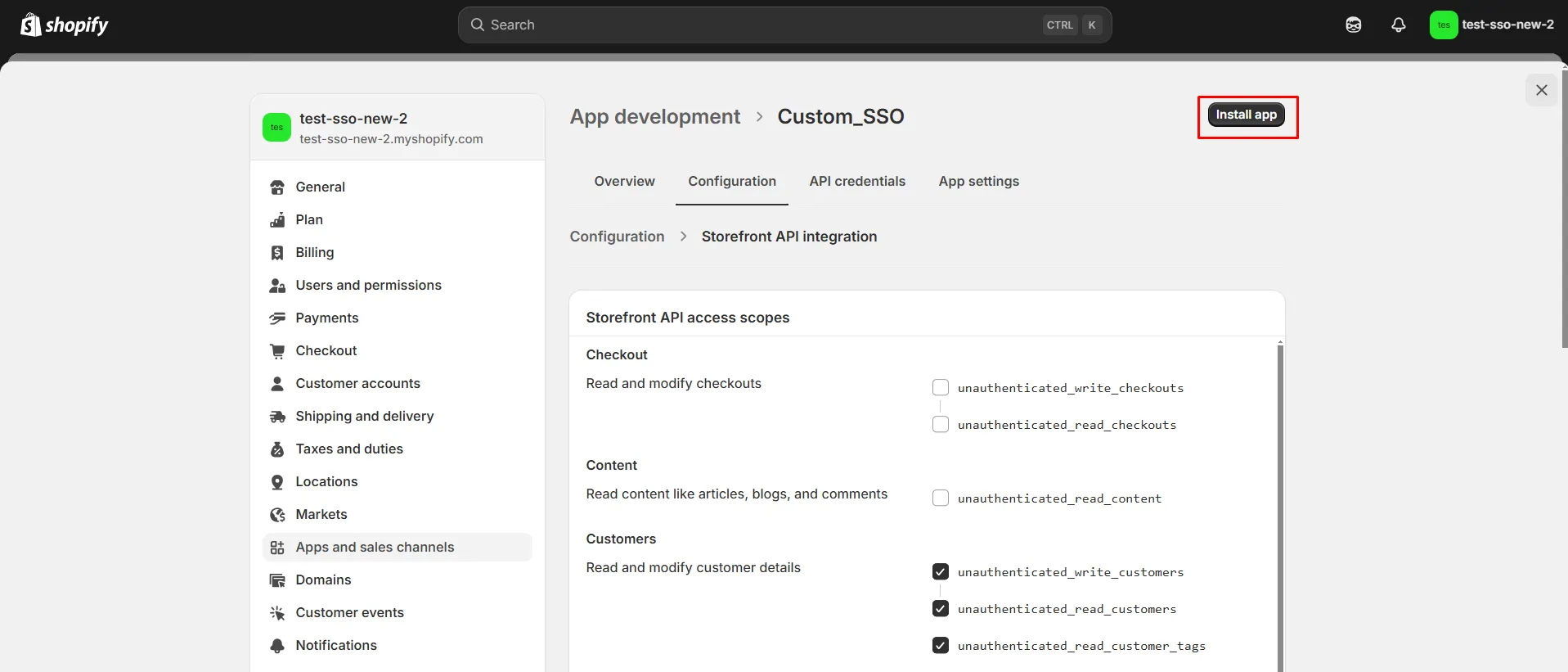
Task: Open Domains settings
Action: pyautogui.click(x=398, y=580)
